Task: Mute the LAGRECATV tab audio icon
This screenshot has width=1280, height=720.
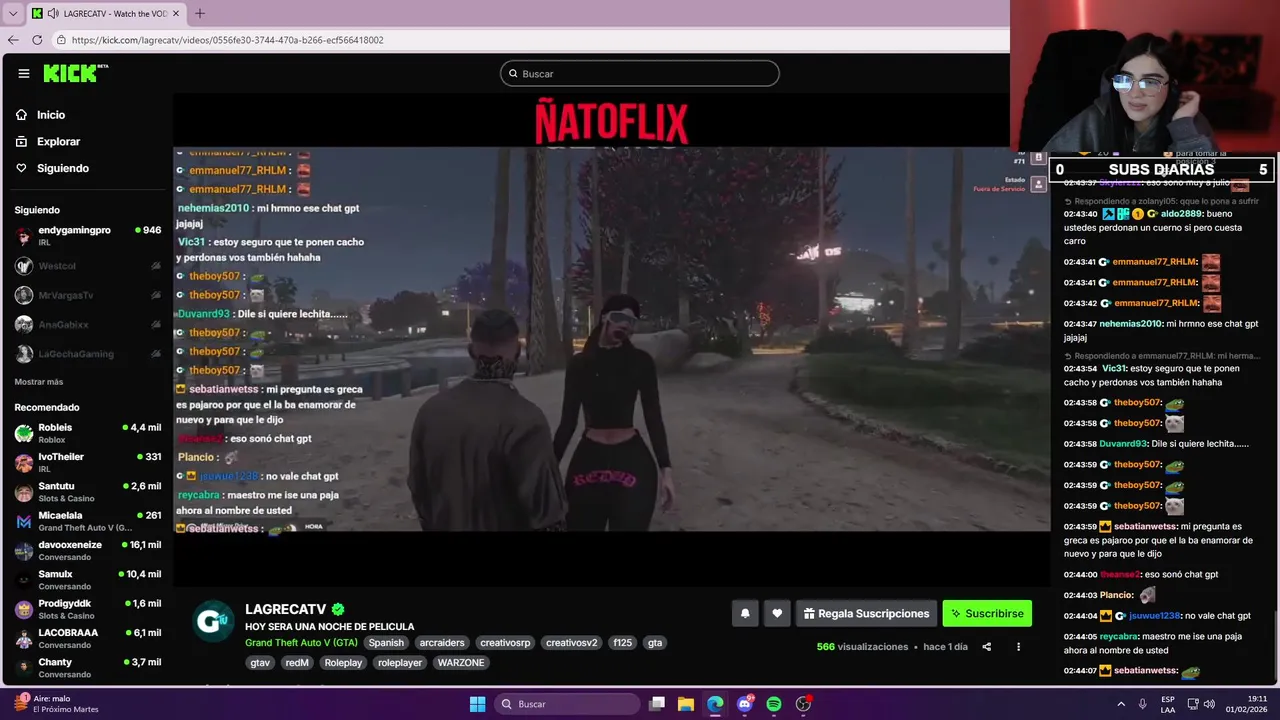Action: coord(52,14)
